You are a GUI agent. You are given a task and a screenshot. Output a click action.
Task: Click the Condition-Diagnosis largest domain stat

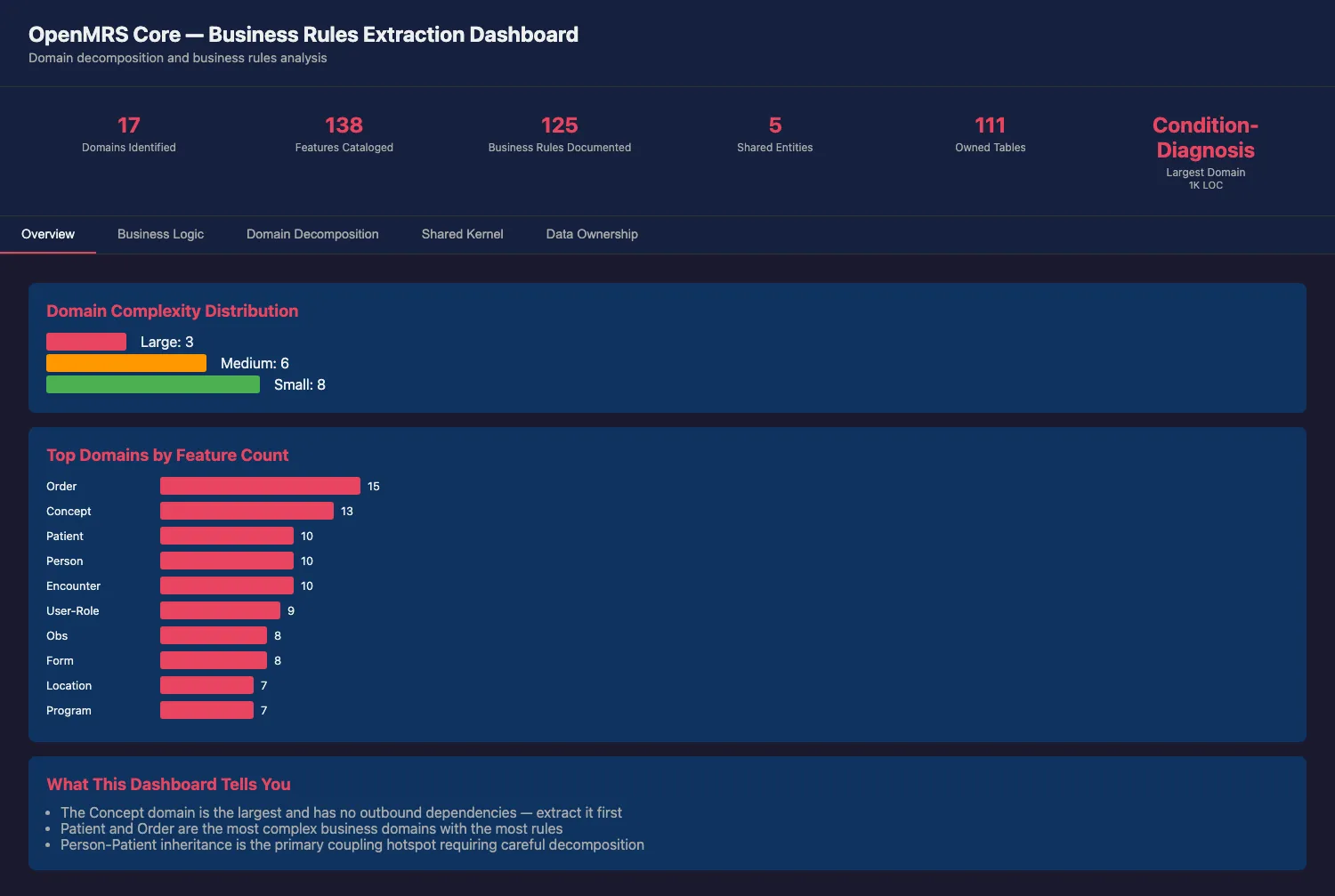[1206, 151]
